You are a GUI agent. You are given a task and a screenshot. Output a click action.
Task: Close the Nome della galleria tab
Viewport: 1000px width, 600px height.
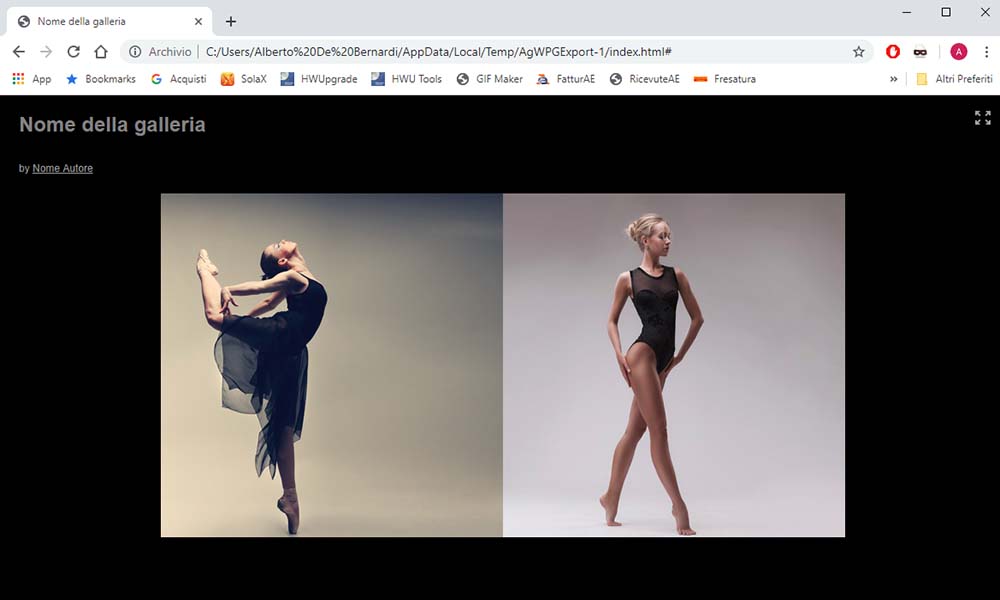[198, 21]
